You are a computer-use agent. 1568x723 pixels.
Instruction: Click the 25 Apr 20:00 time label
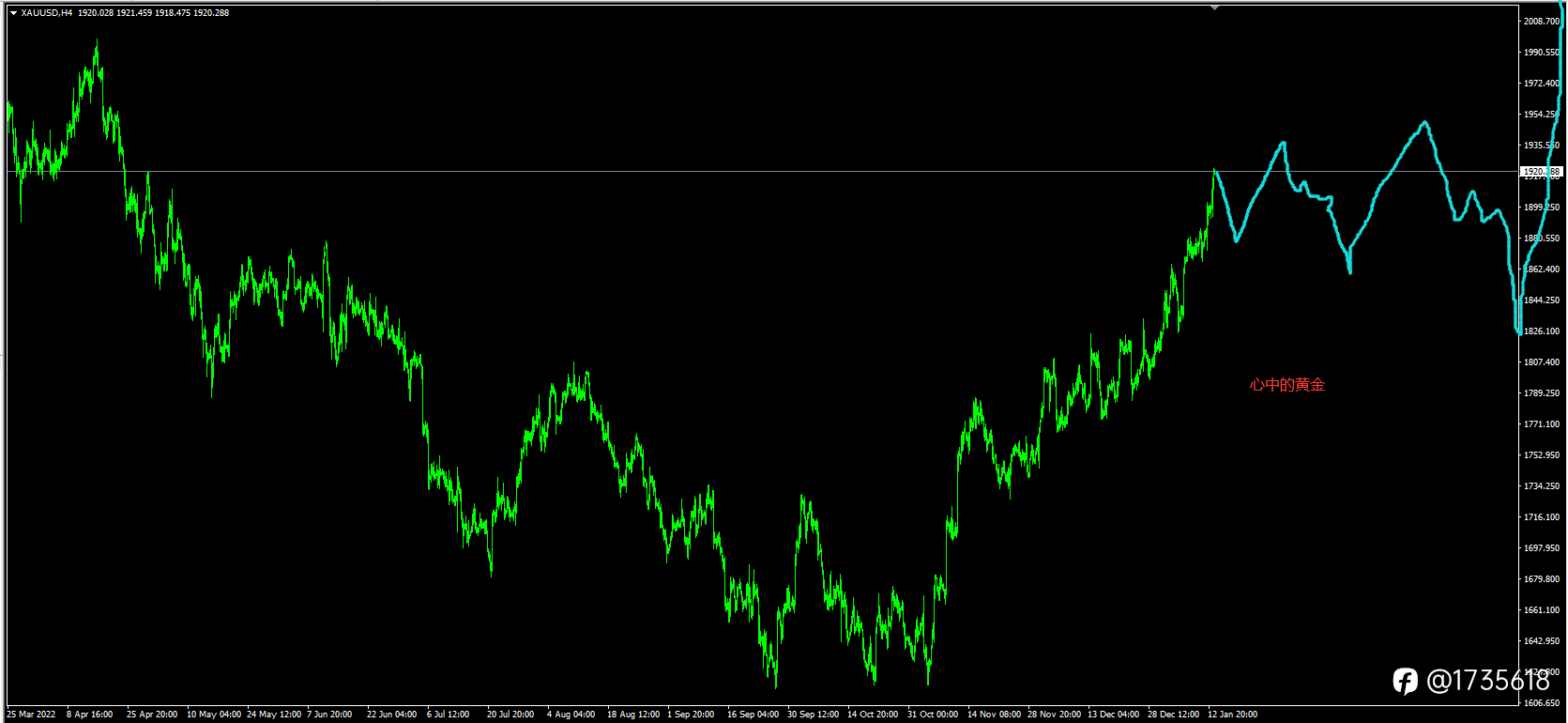pyautogui.click(x=152, y=715)
